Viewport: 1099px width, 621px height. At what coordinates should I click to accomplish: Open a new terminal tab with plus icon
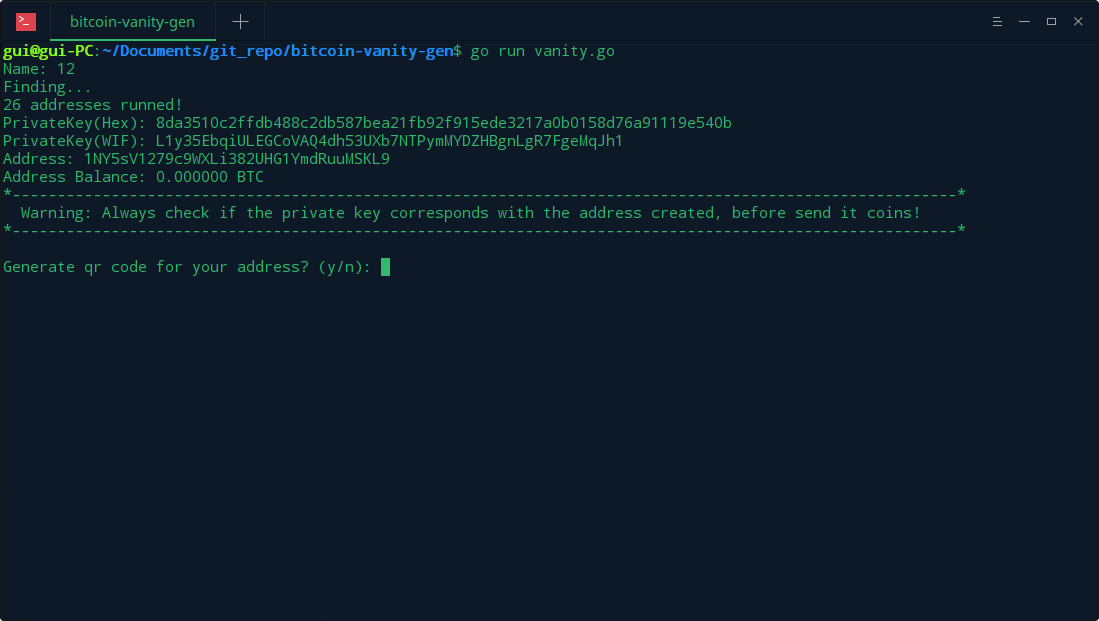(x=240, y=22)
